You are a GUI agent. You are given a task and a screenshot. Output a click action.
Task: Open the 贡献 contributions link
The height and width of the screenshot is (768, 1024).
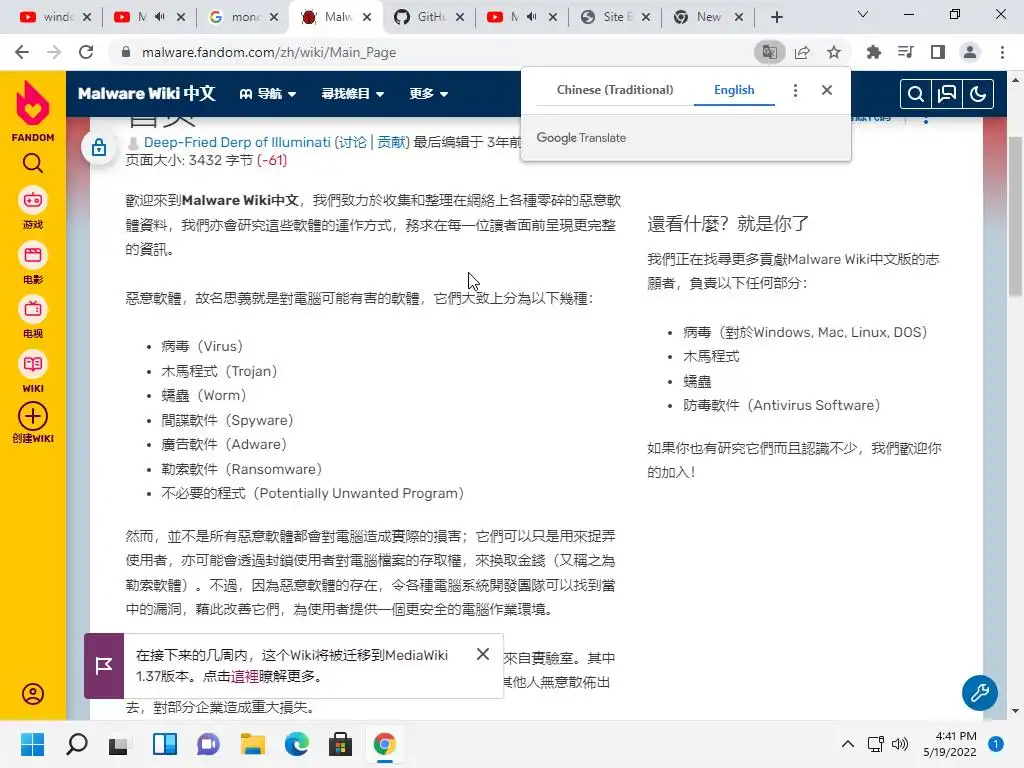(x=391, y=142)
